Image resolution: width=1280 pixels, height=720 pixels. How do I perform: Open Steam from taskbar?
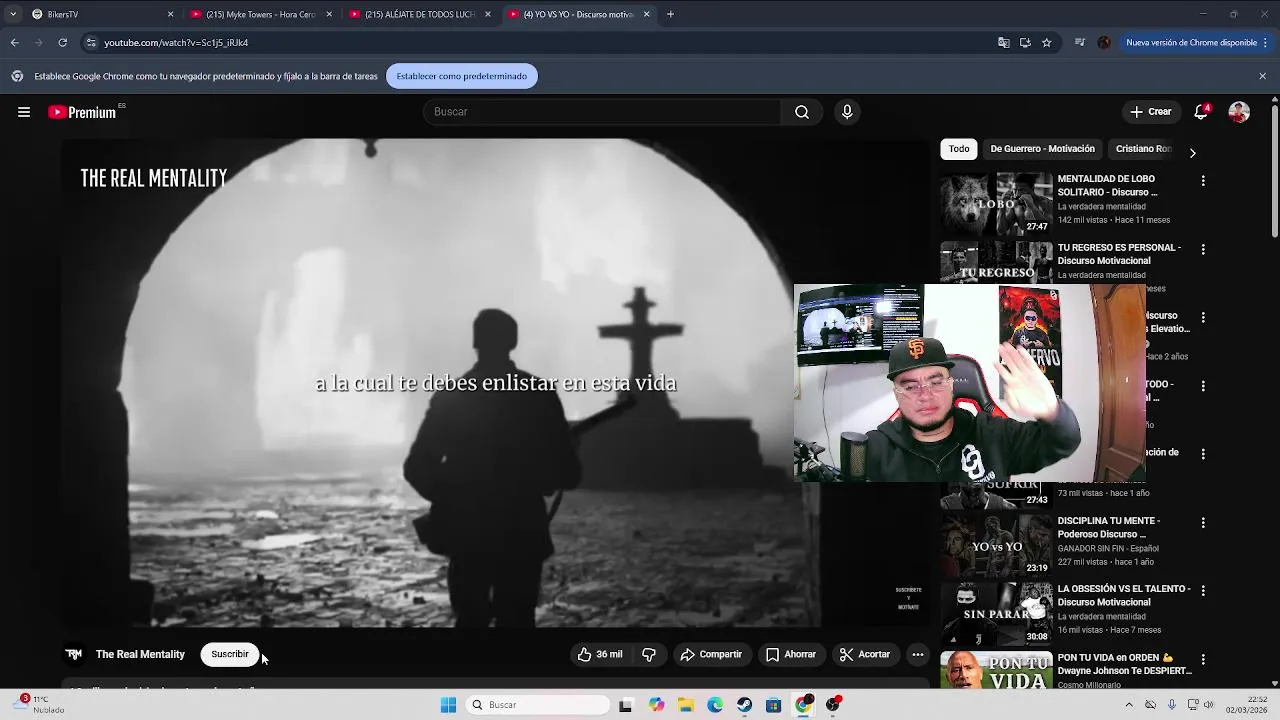click(744, 705)
